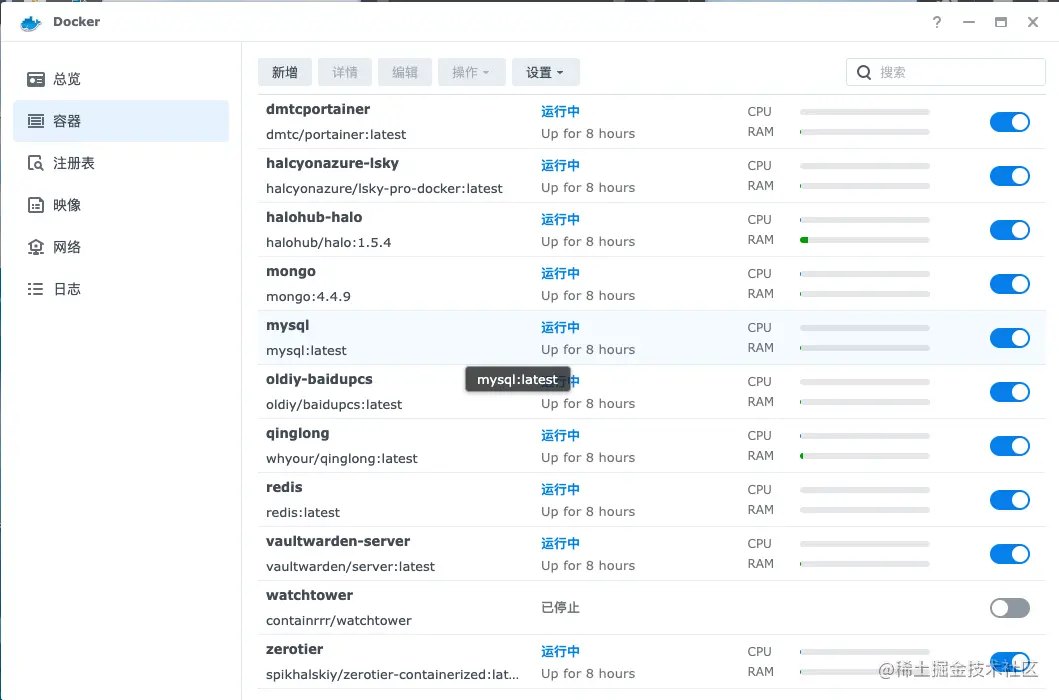Disable the halohub-halo container switch
This screenshot has width=1059, height=700.
(1010, 230)
